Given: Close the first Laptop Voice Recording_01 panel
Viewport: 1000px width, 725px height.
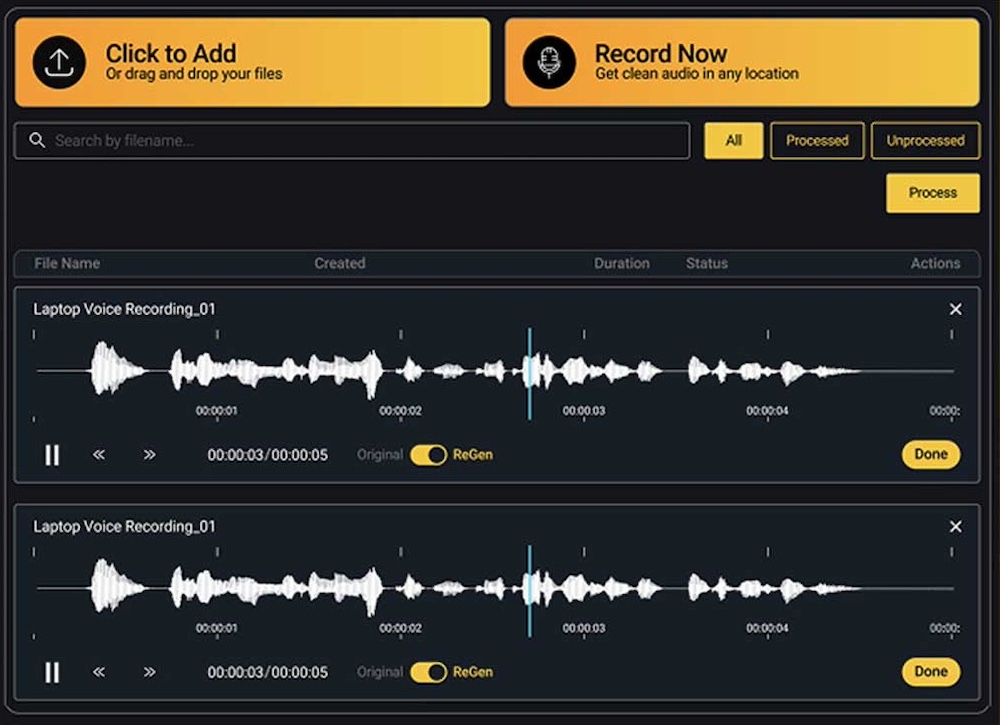Looking at the screenshot, I should 955,309.
